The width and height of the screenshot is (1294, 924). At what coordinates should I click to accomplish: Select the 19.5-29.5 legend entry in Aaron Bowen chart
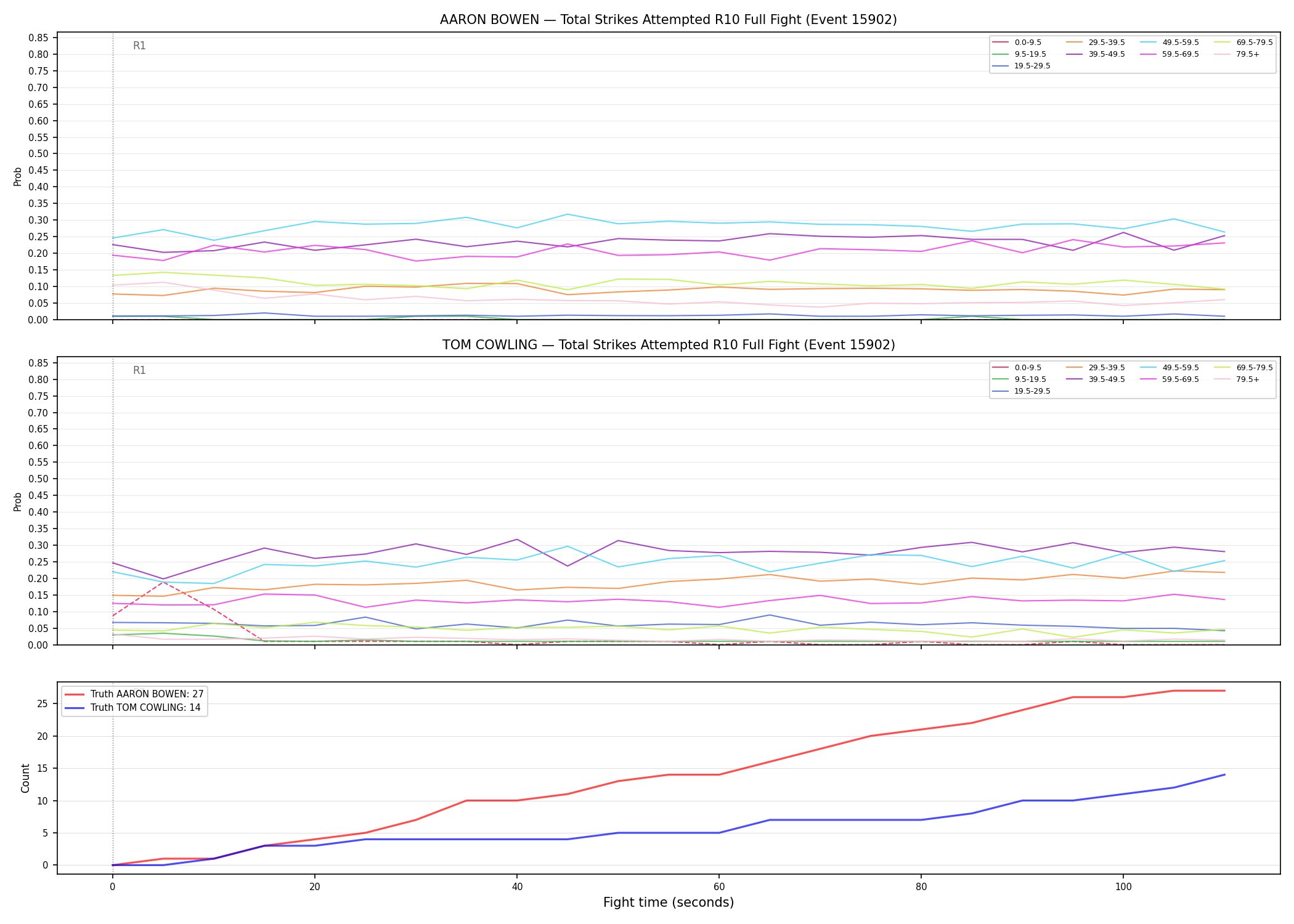[1022, 66]
